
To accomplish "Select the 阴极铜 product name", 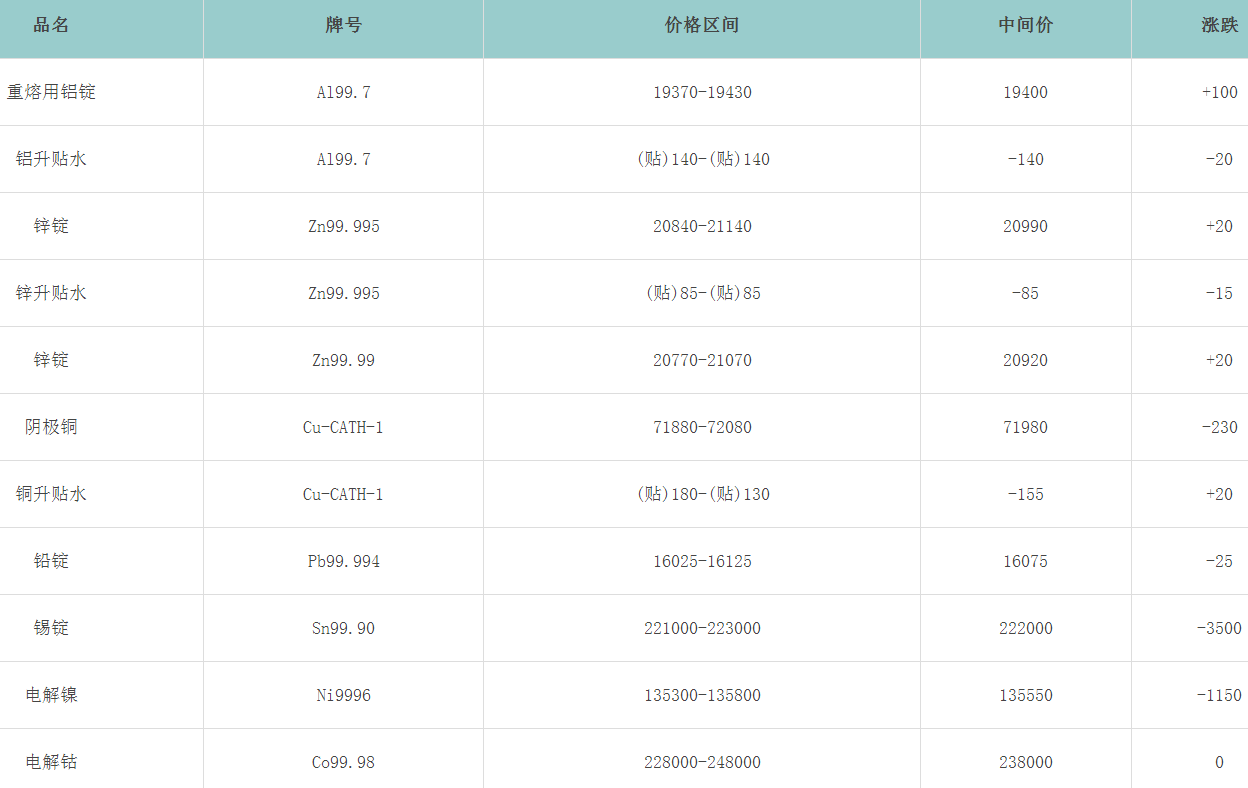I will (x=51, y=427).
